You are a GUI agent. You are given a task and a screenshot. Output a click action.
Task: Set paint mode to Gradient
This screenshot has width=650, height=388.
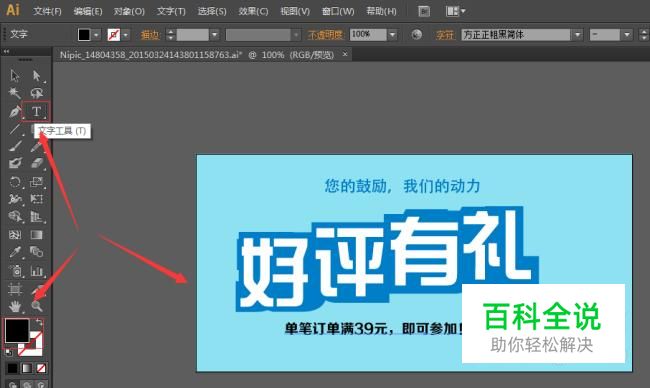[27, 368]
